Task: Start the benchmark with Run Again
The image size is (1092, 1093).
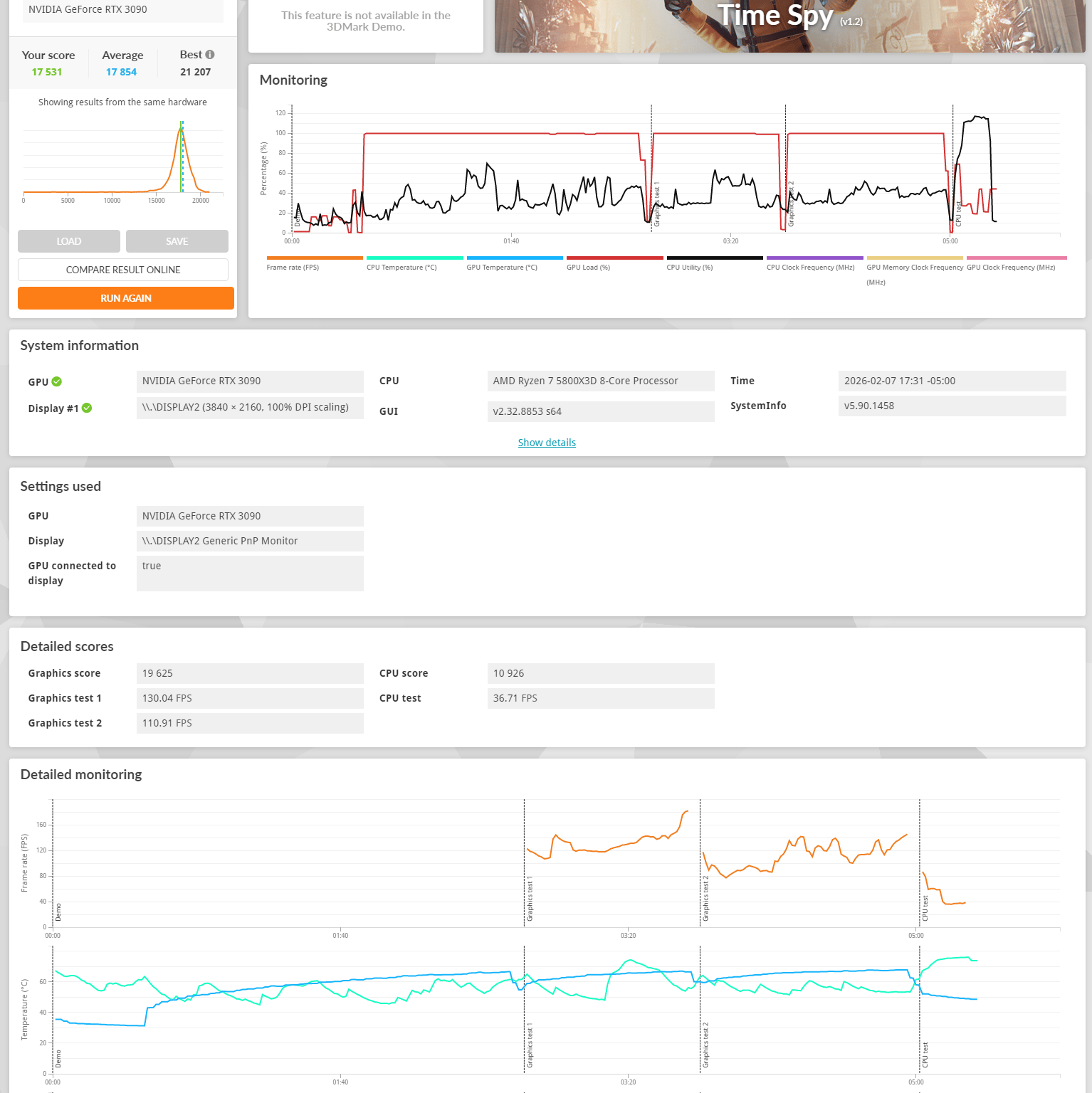Action: 126,298
